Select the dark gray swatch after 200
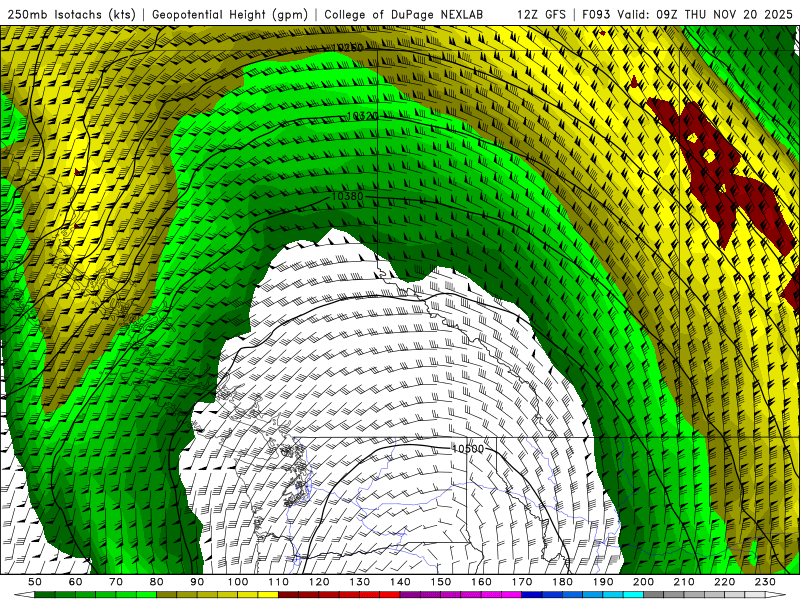 [654, 595]
